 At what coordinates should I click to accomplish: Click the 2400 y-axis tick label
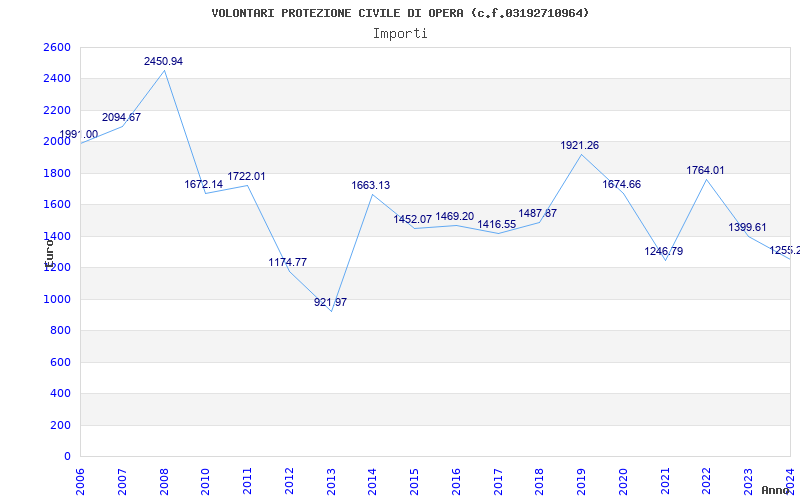[57, 79]
